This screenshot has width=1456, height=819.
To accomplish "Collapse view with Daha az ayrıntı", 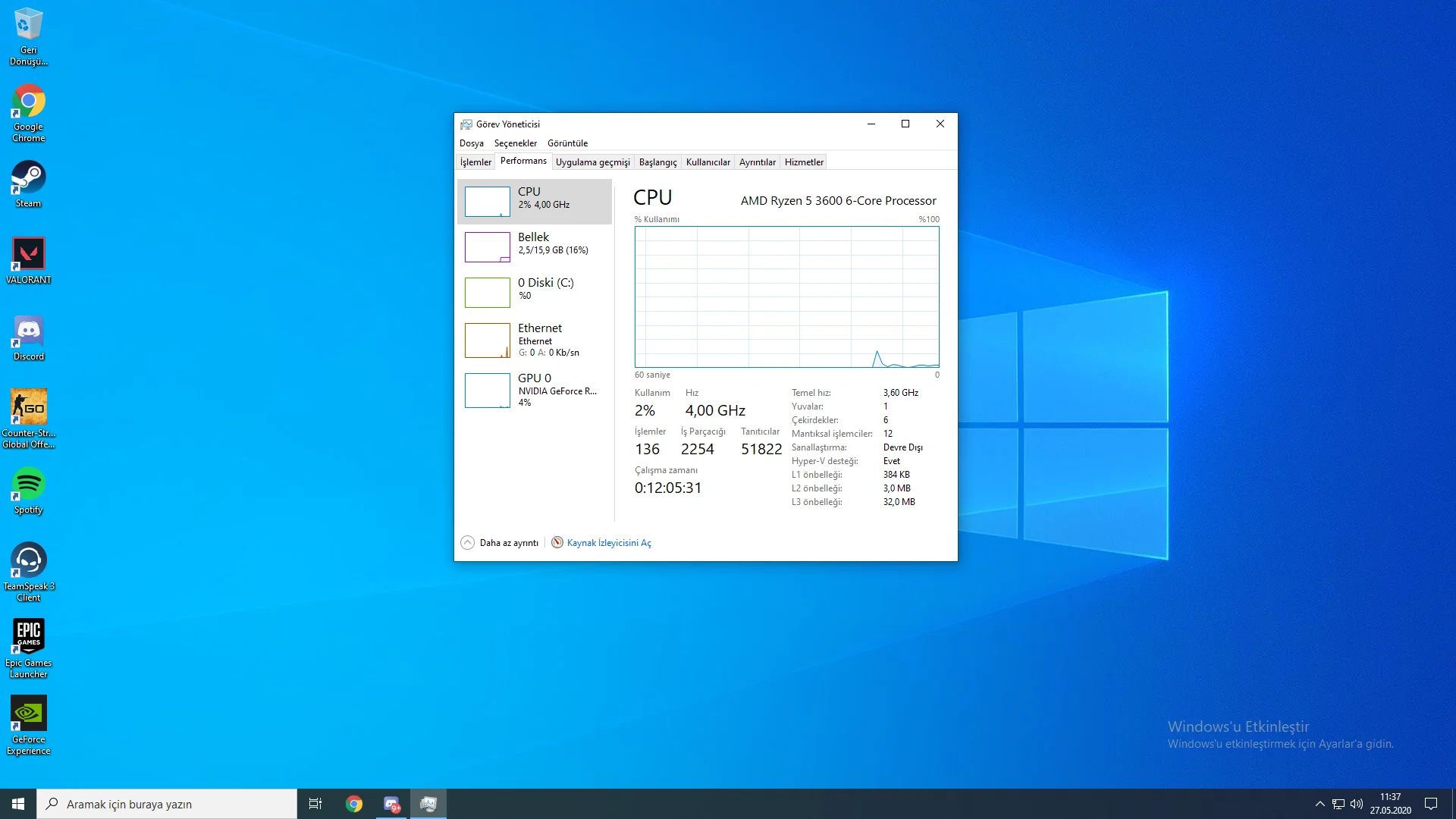I will click(500, 543).
